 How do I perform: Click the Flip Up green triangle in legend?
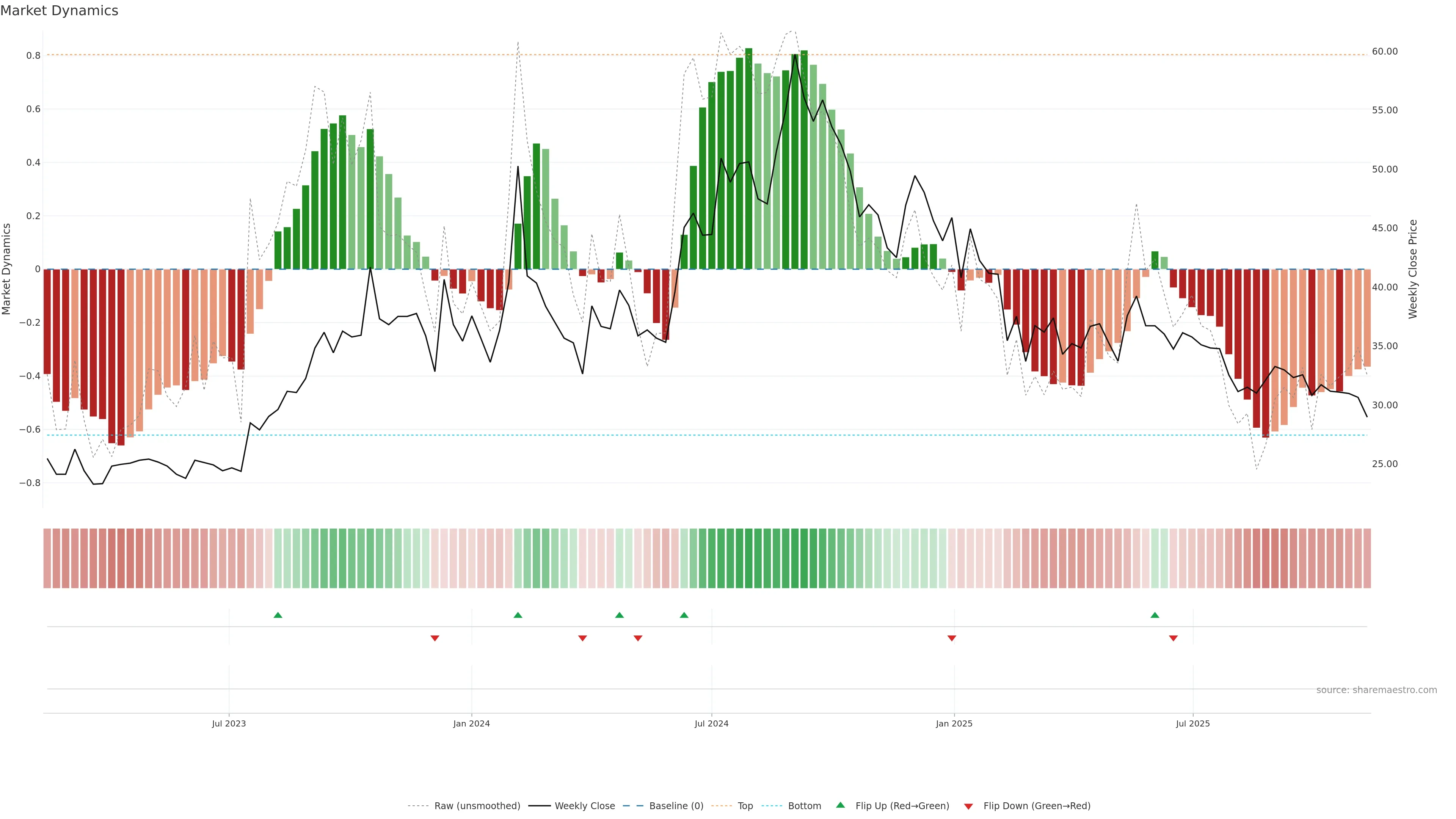[x=841, y=805]
